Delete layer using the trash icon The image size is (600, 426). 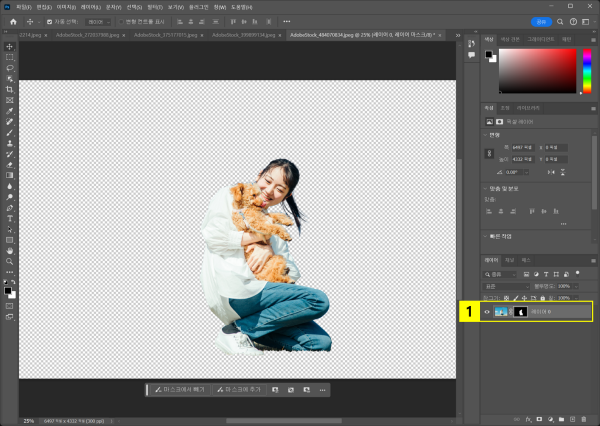pos(584,418)
